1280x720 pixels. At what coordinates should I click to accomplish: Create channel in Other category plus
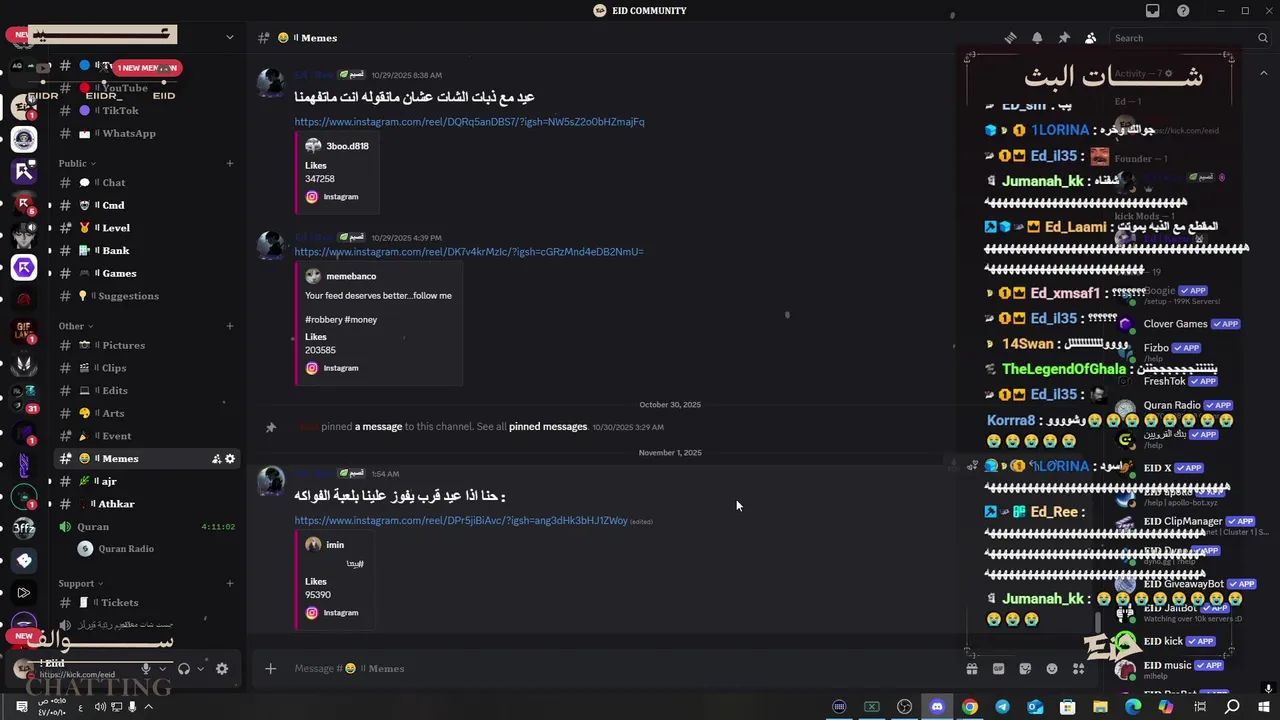(230, 326)
